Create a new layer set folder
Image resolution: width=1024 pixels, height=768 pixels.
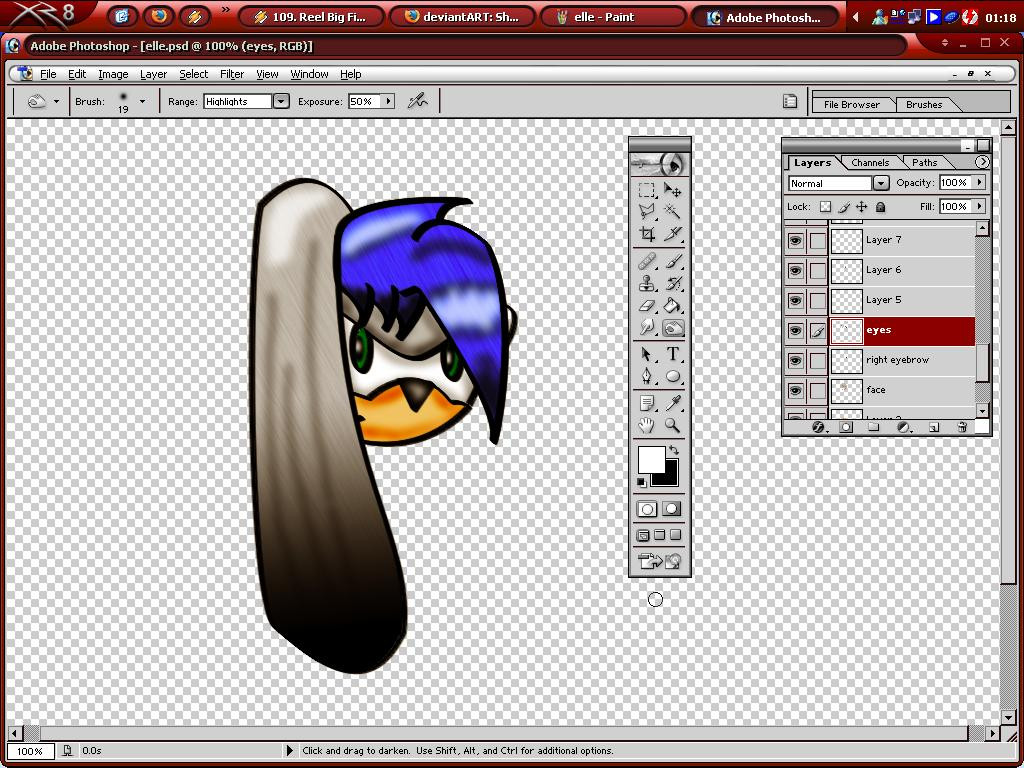click(874, 427)
